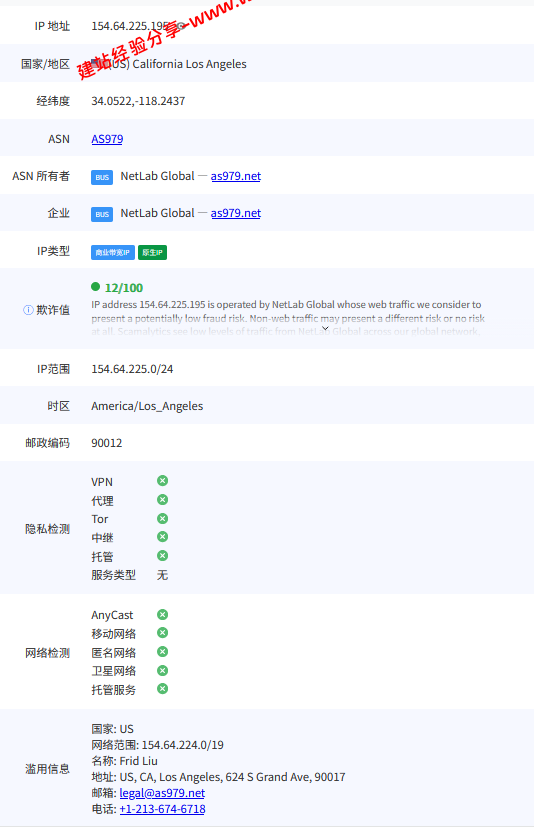Click the 滥用信息 row label
Viewport: 534px width, 827px height.
47,769
